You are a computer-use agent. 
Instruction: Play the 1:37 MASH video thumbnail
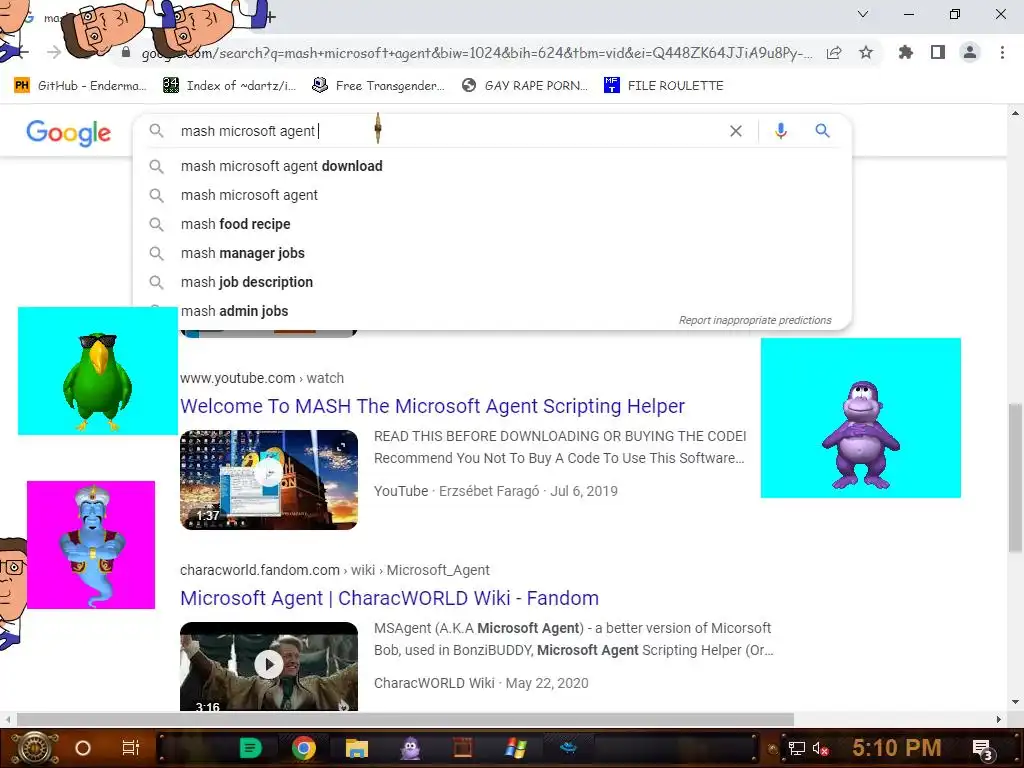pyautogui.click(x=269, y=479)
